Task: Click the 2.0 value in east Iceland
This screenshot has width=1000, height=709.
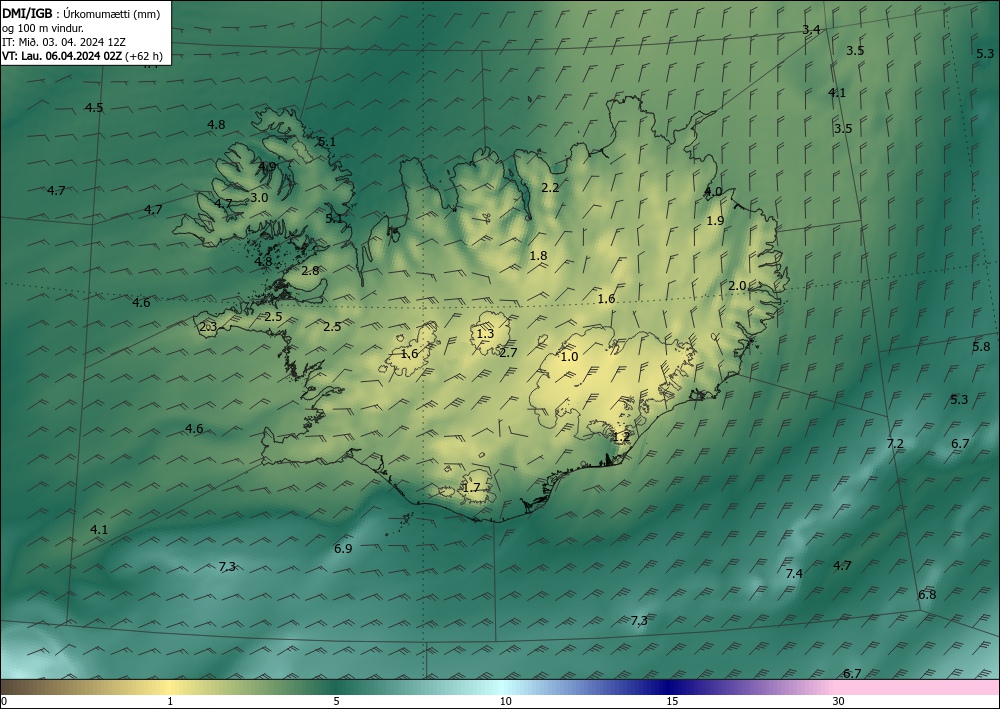Action: 737,286
